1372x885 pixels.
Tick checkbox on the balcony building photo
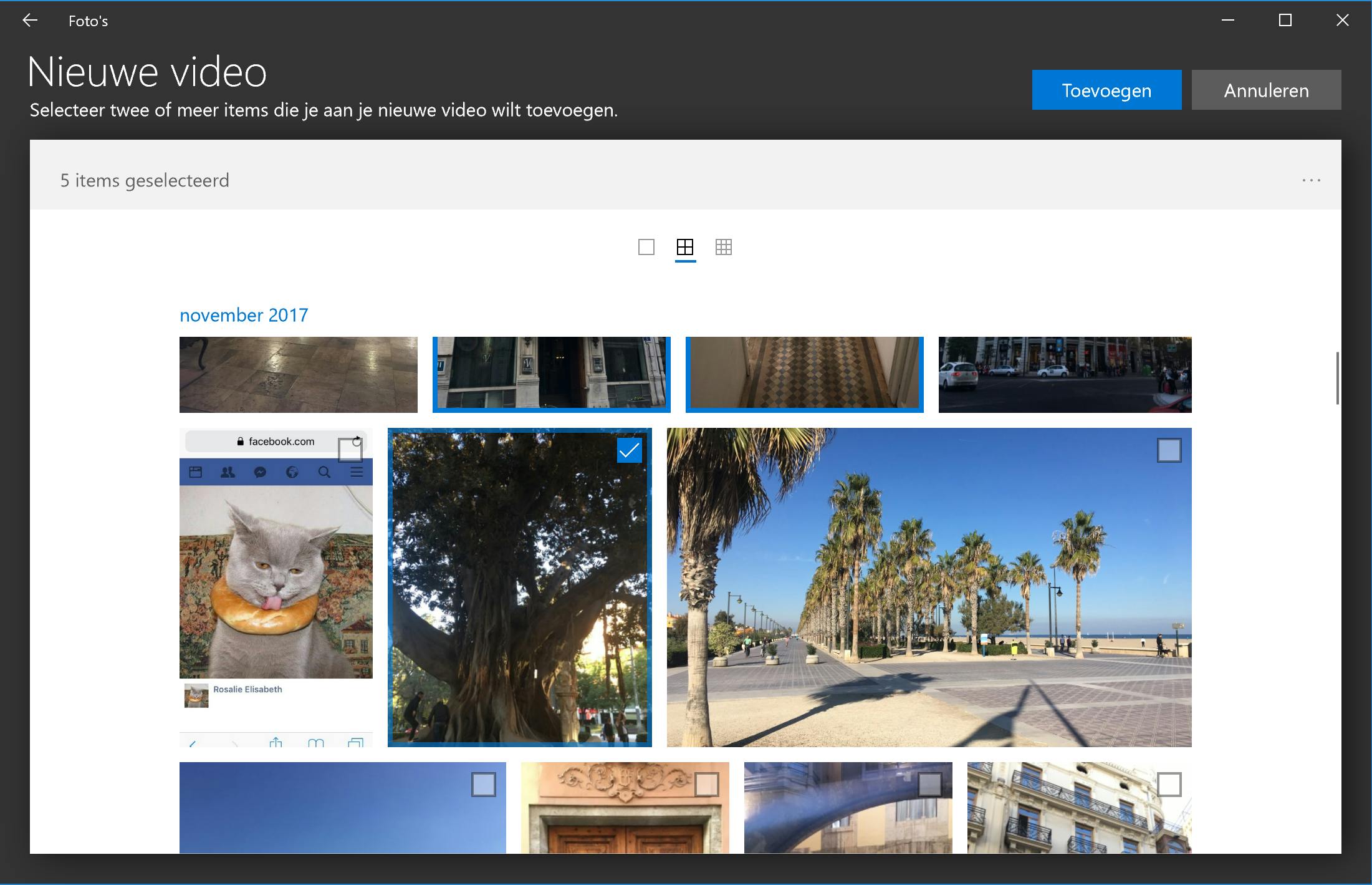(x=1169, y=785)
